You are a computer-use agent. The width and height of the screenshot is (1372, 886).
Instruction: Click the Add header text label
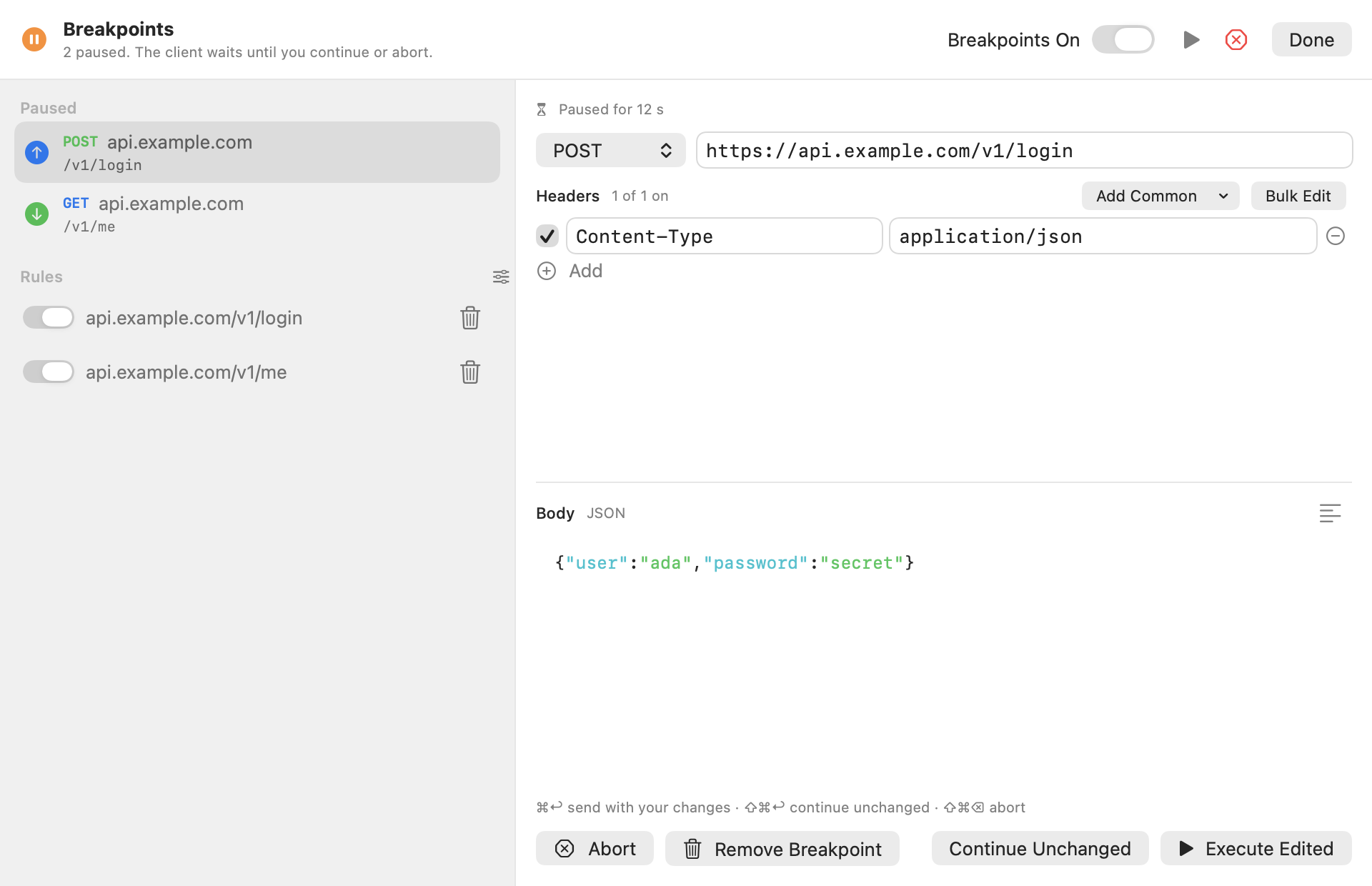[x=586, y=271]
